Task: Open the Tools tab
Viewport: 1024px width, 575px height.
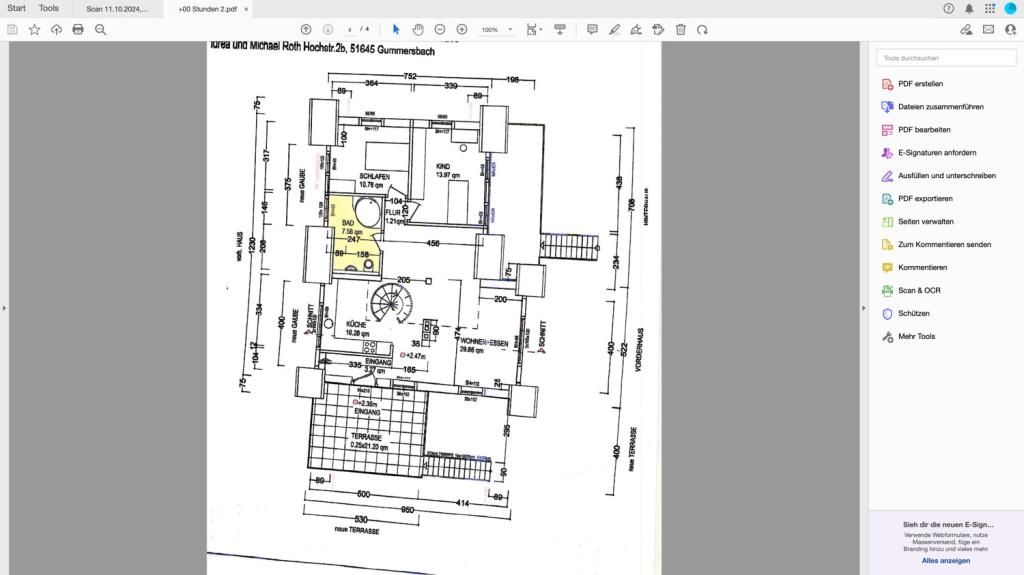Action: coord(48,8)
